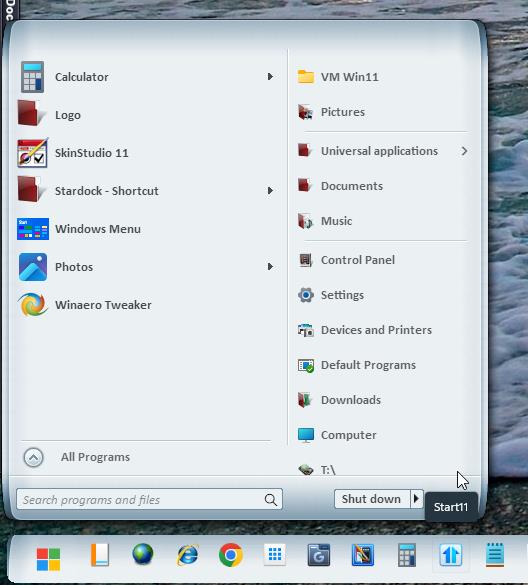Expand the Calculator jump list arrow
Image resolution: width=528 pixels, height=585 pixels.
coord(270,77)
